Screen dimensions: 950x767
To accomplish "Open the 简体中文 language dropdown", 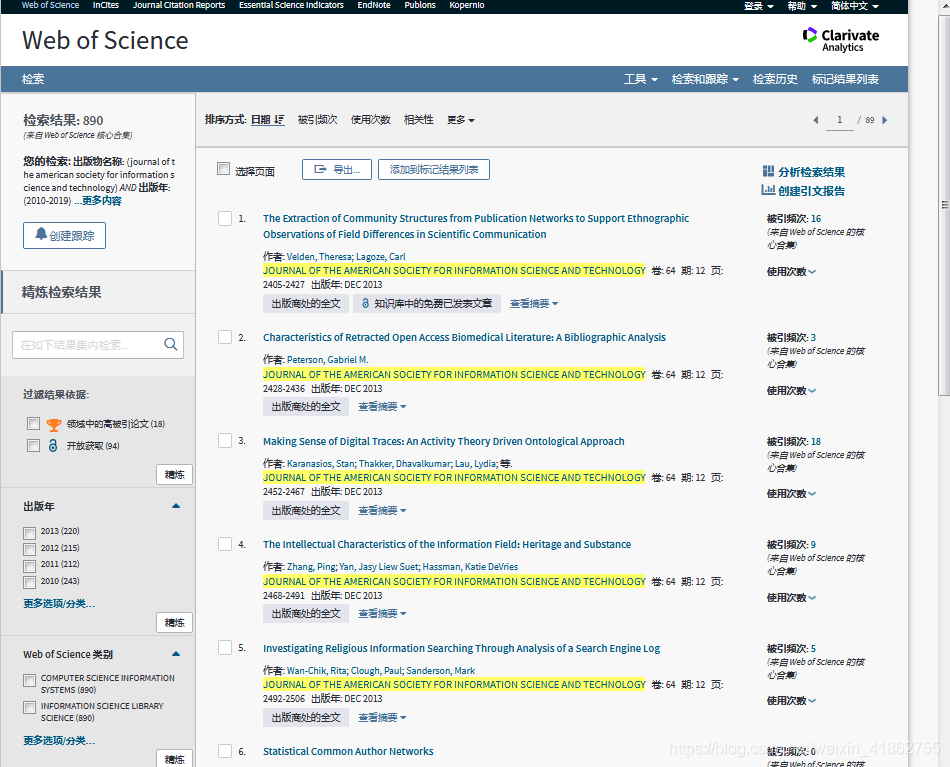I will pos(854,6).
